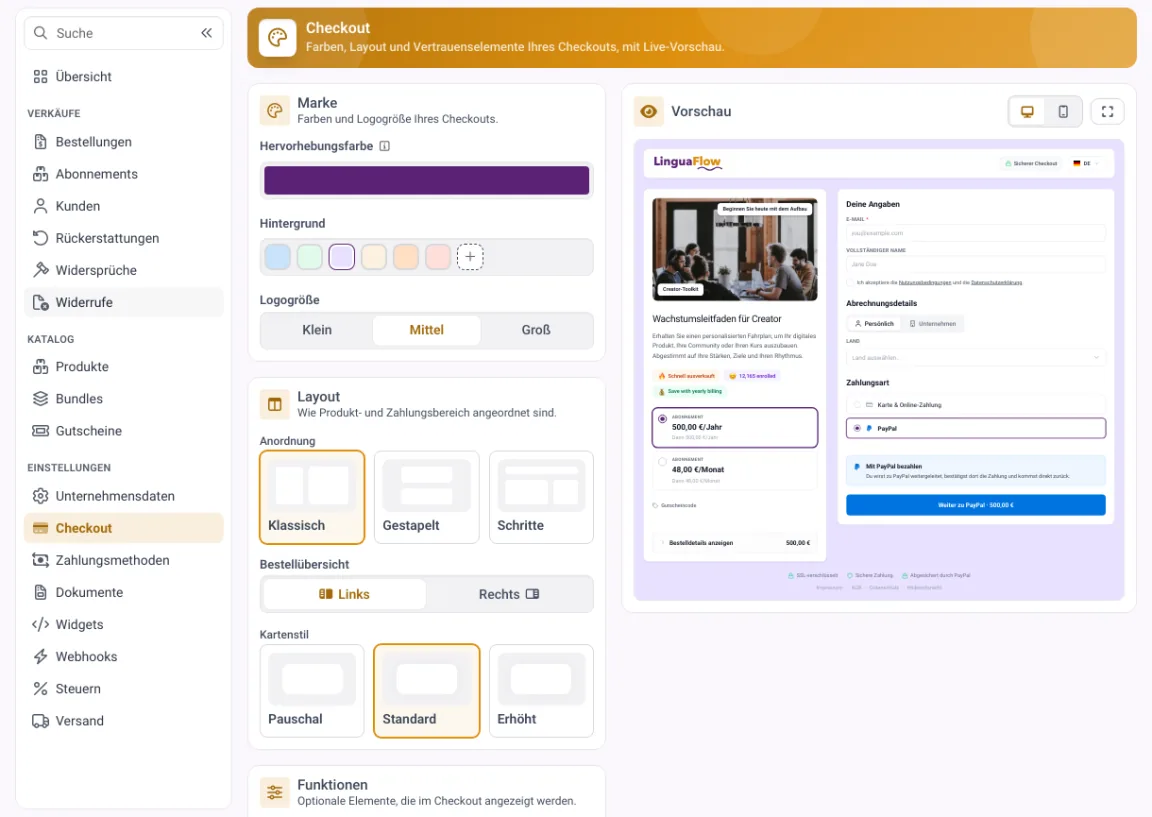Click the E-Mail field in preview
Image resolution: width=1152 pixels, height=817 pixels.
point(976,233)
